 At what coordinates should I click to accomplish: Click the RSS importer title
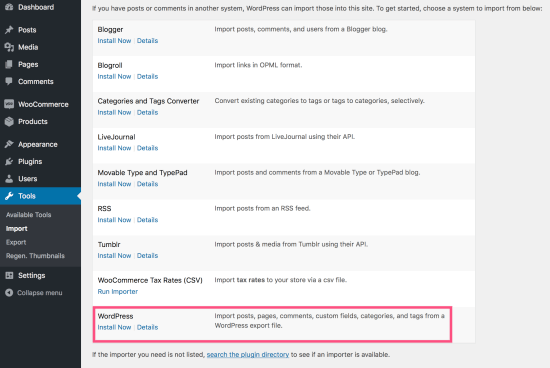104,208
